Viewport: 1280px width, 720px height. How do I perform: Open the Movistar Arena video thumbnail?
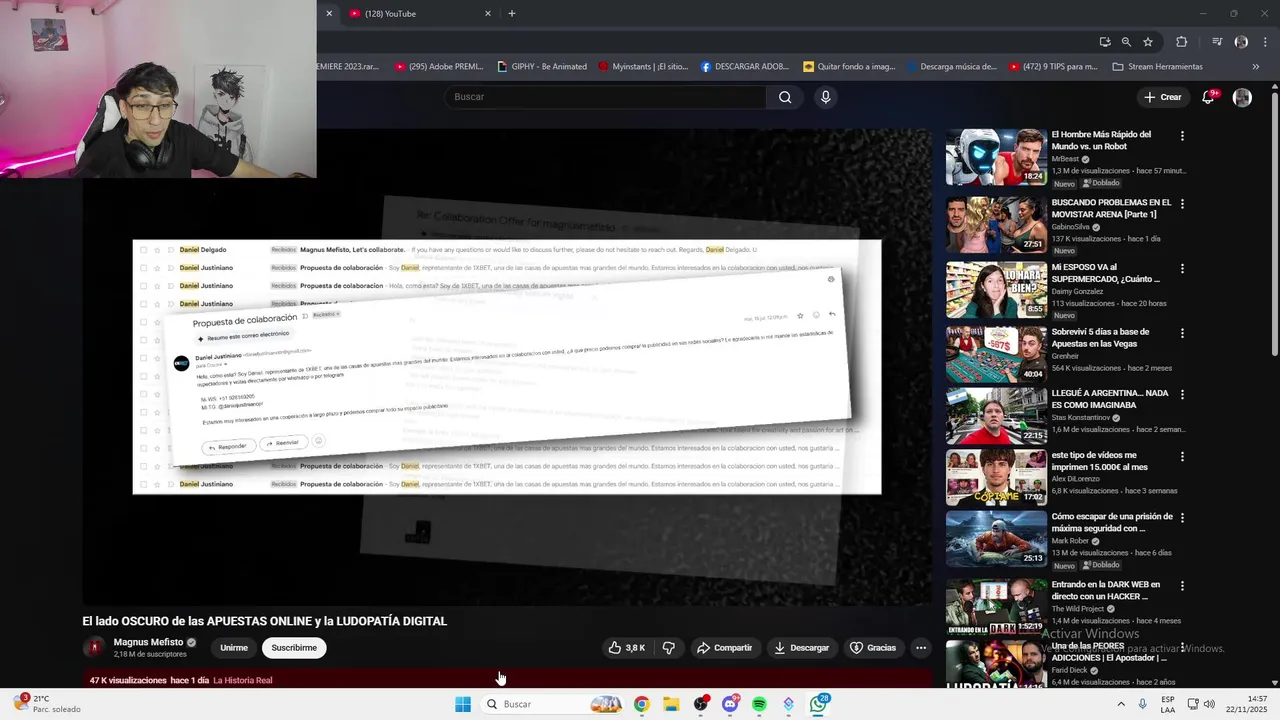tap(996, 225)
